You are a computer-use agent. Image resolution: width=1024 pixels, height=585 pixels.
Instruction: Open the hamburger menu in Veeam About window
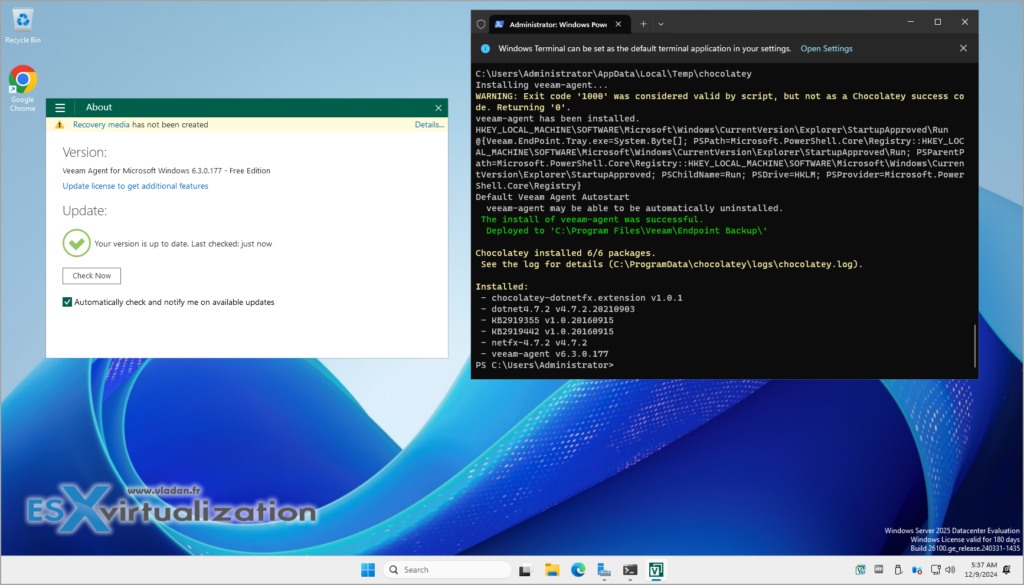[x=60, y=107]
